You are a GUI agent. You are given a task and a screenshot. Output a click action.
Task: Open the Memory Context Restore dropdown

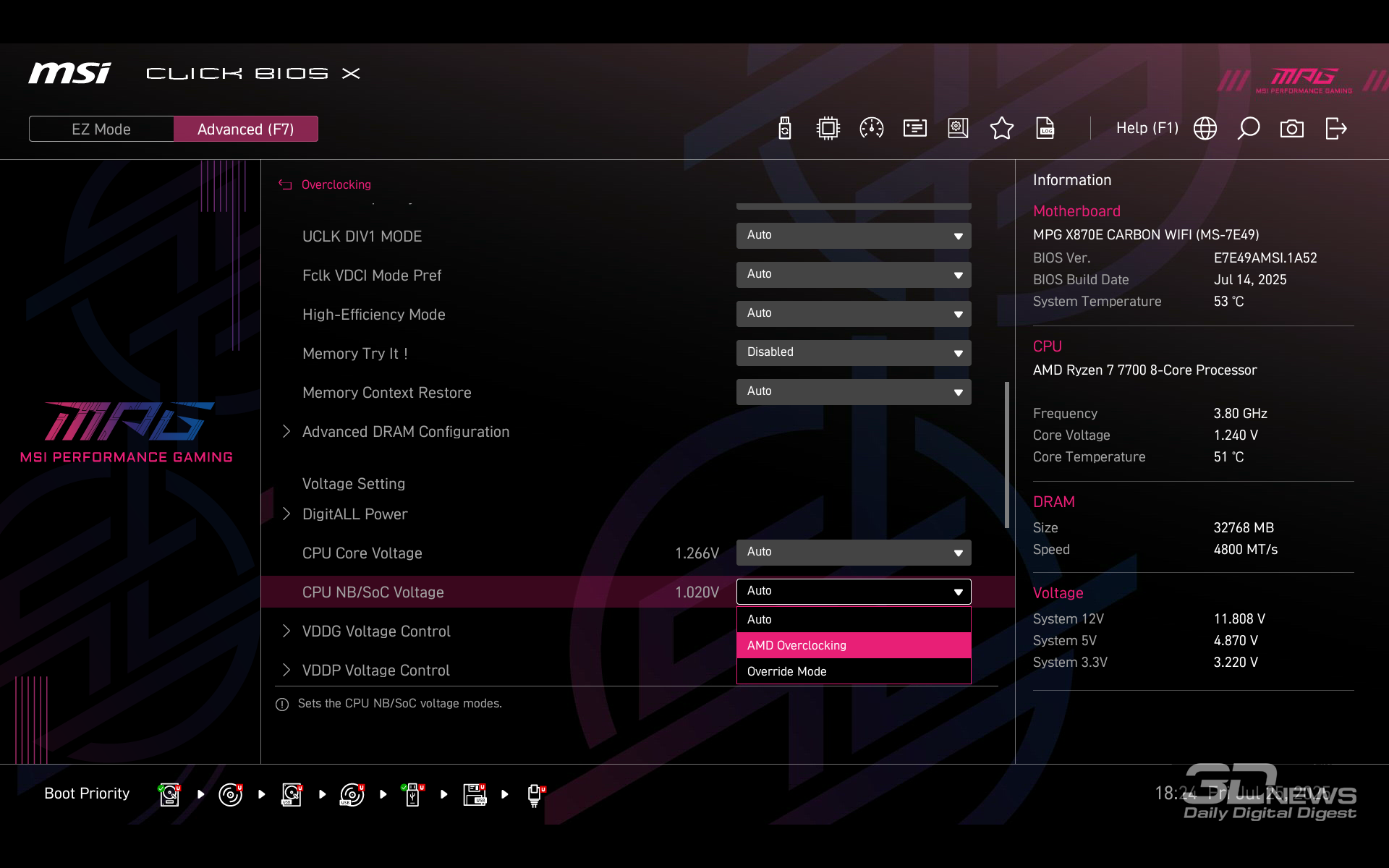click(x=854, y=392)
